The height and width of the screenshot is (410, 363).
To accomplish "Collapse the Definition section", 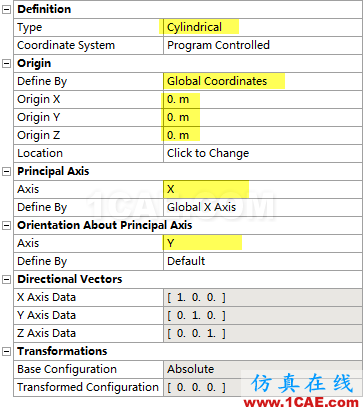I will (6, 10).
